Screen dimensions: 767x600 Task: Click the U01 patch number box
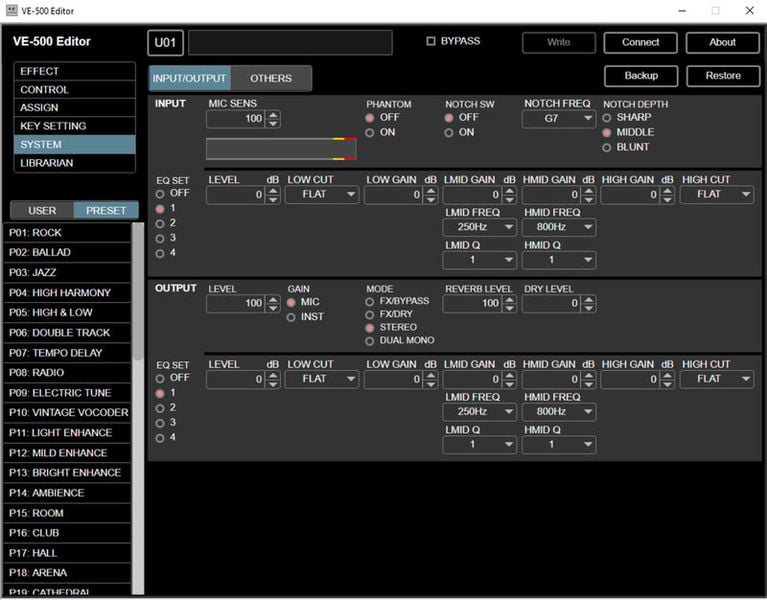pyautogui.click(x=165, y=43)
